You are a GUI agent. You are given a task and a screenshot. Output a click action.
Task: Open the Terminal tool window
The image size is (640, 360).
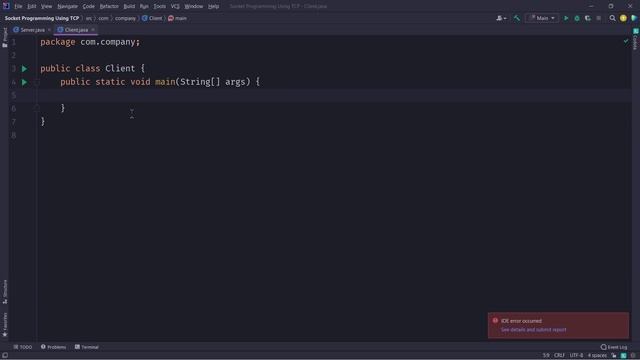[87, 347]
